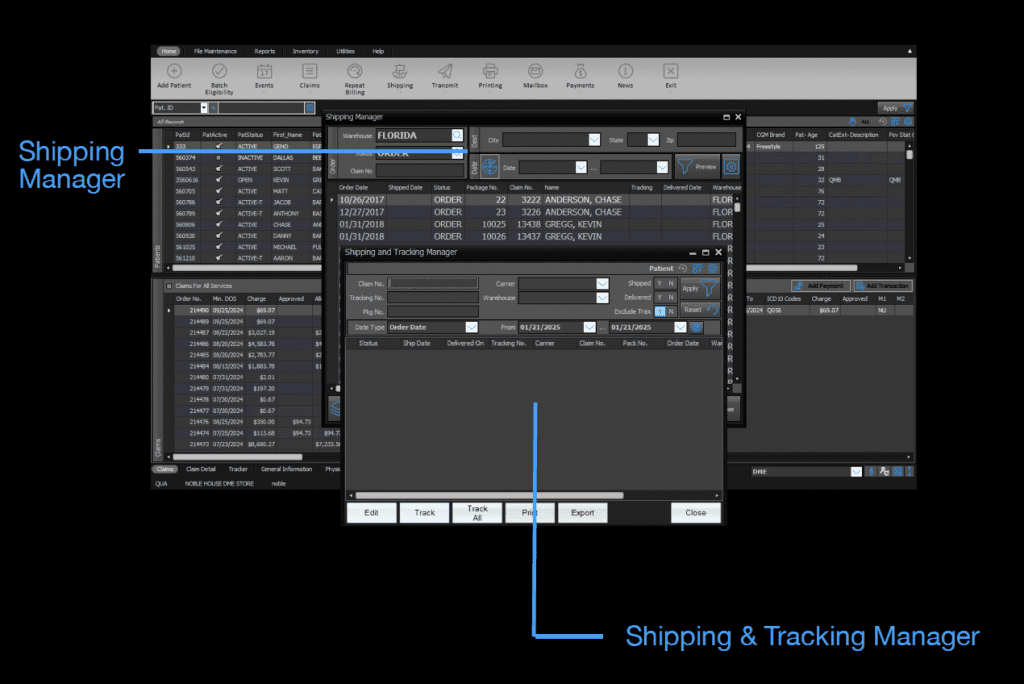Expand the Carrier dropdown
1024x684 pixels.
(x=602, y=284)
